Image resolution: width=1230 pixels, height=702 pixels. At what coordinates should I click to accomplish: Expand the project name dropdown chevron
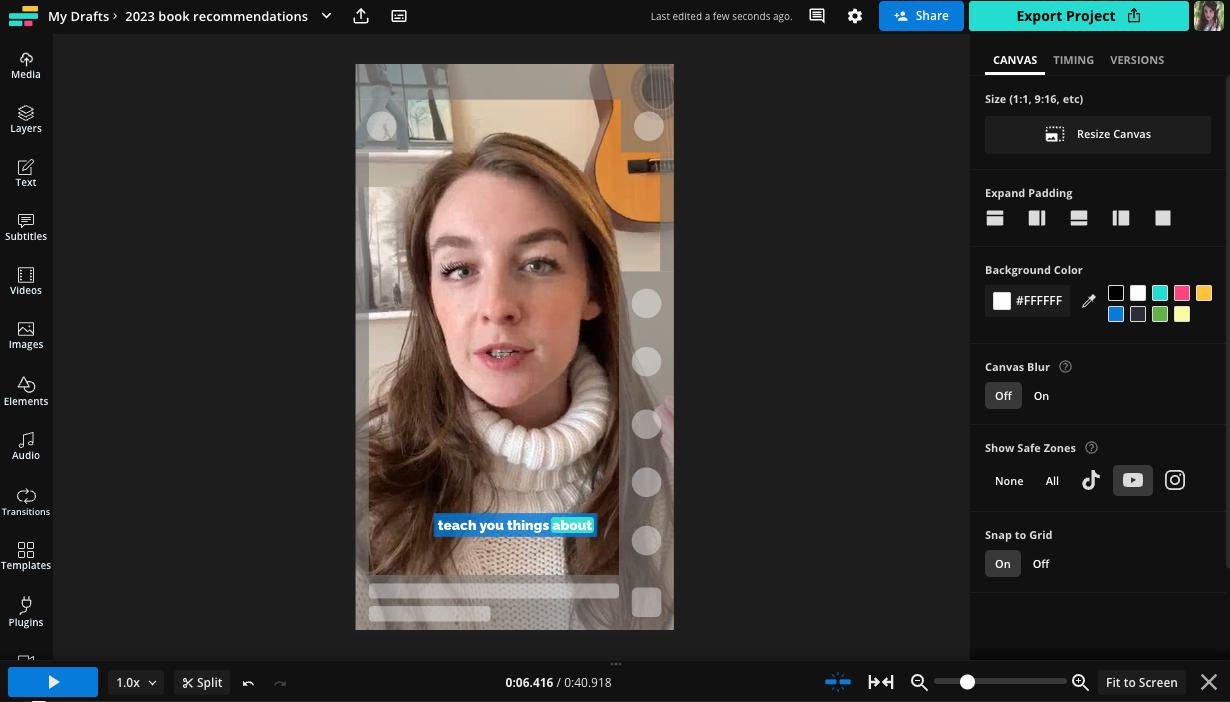click(x=326, y=16)
